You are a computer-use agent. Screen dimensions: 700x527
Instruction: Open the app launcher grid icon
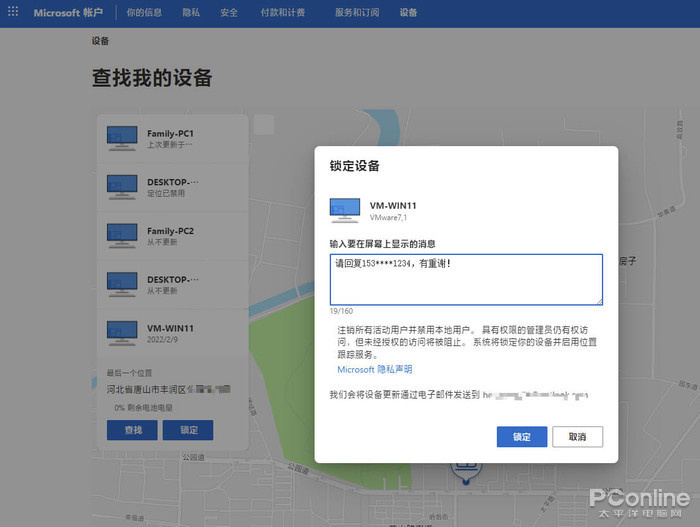point(13,12)
